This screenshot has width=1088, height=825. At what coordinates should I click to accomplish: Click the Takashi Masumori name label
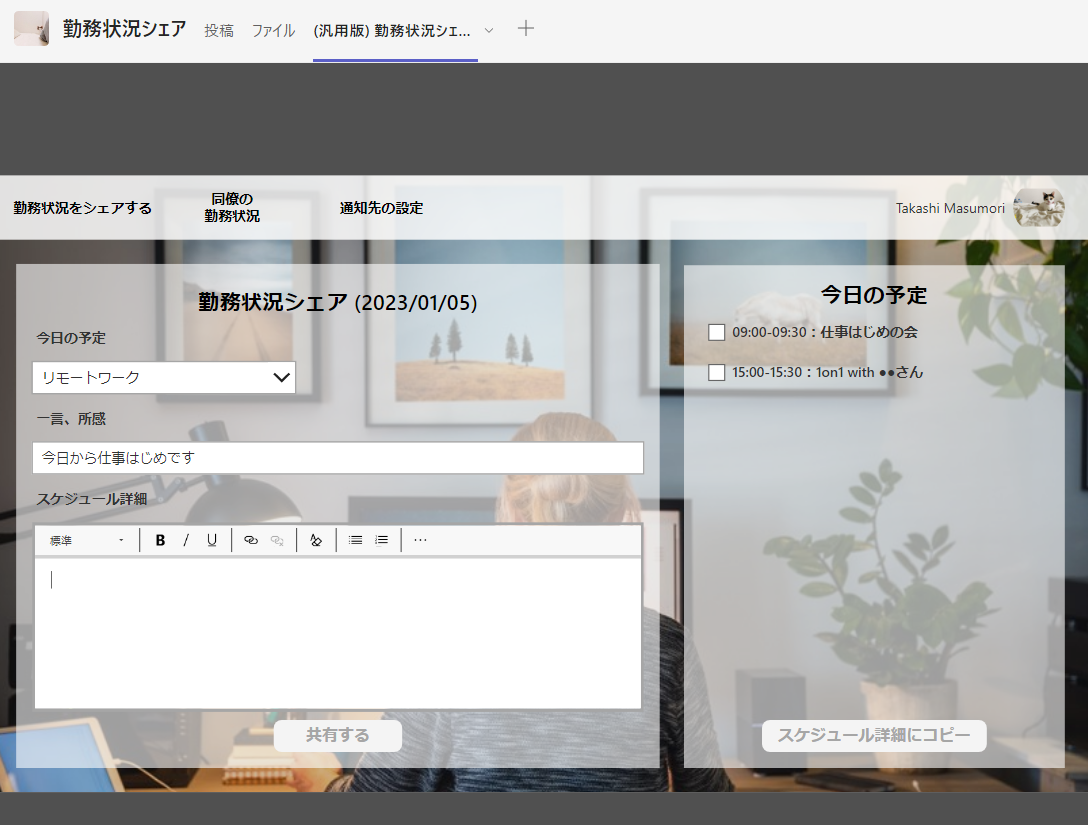point(950,208)
